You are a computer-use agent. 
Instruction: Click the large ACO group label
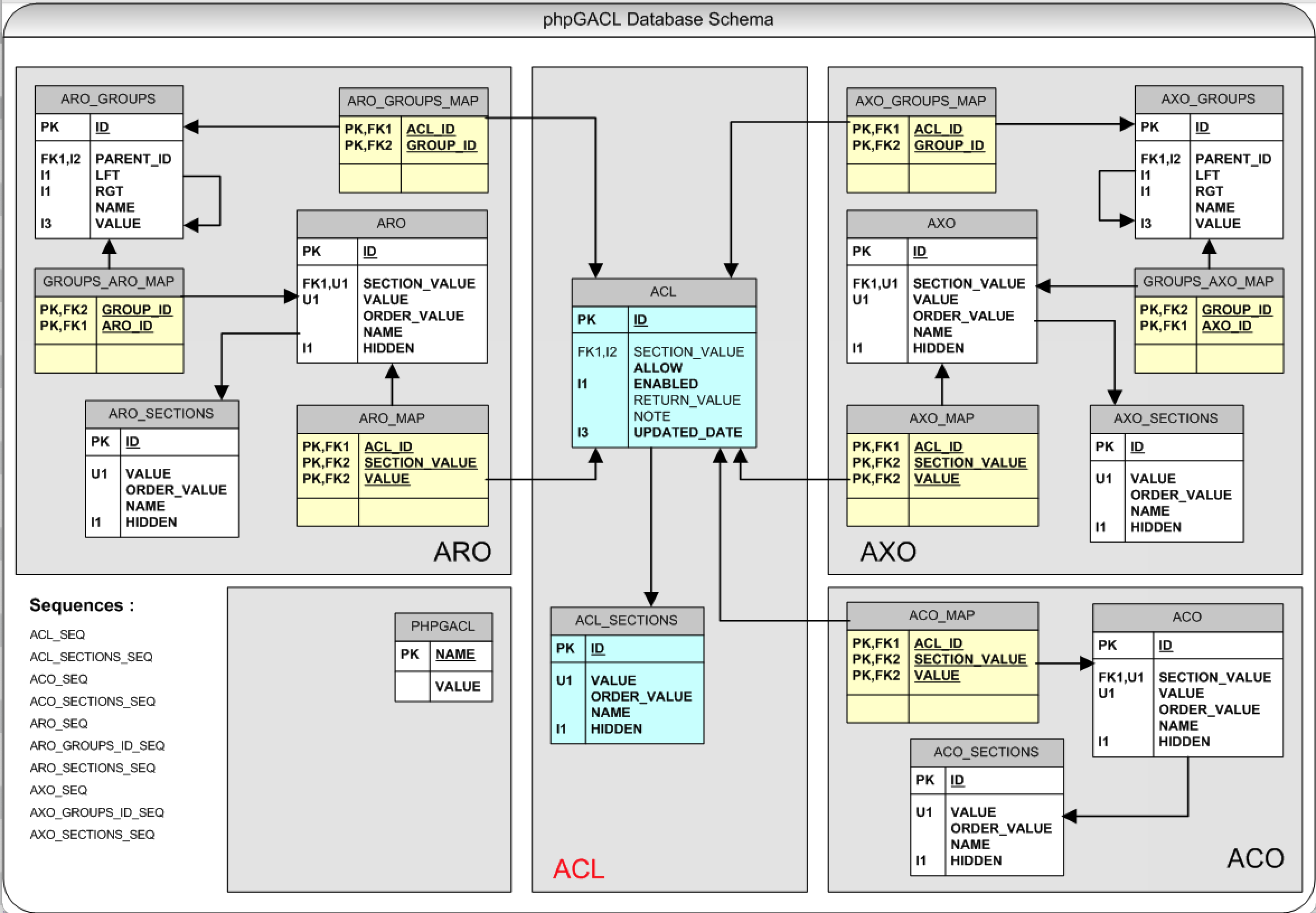pos(1255,858)
